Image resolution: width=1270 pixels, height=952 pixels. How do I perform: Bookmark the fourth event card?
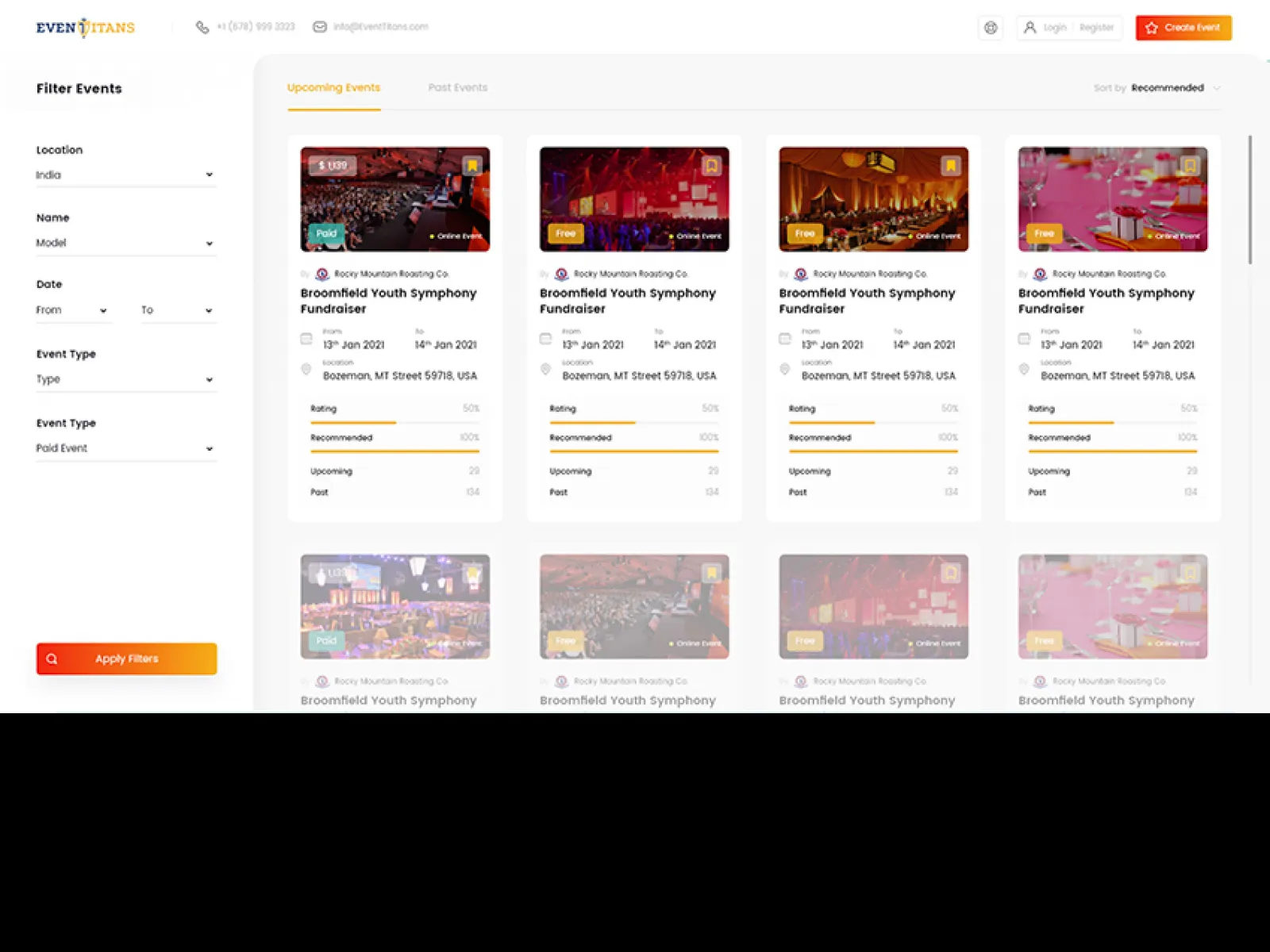(1190, 165)
